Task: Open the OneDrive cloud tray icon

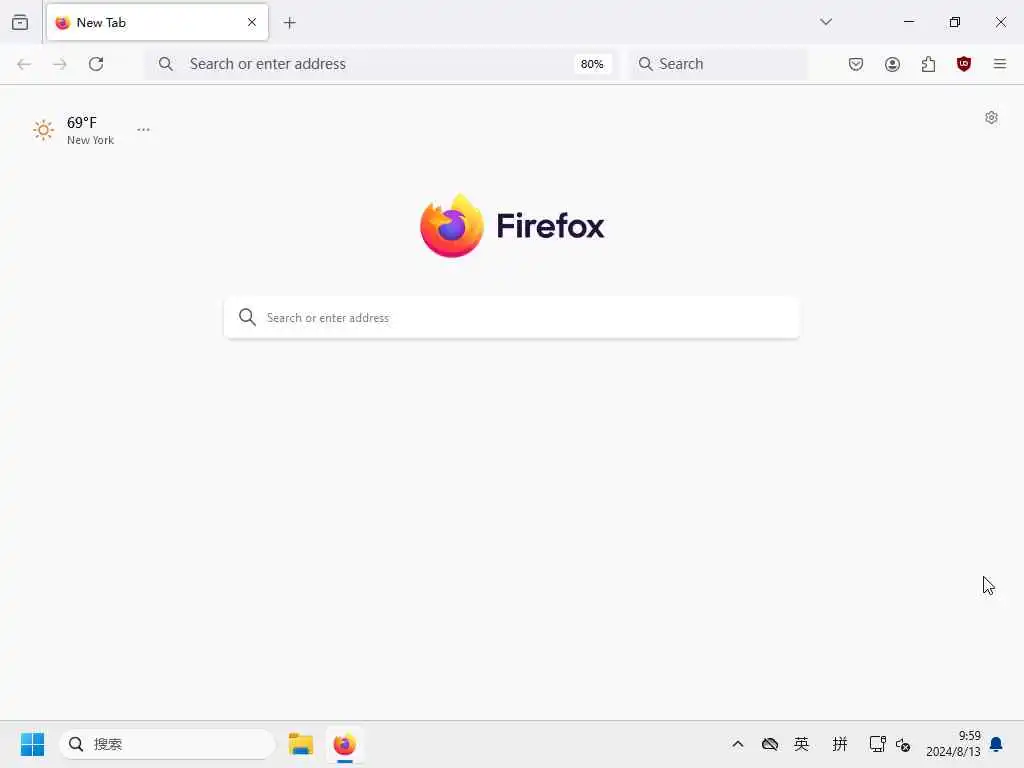Action: click(770, 744)
